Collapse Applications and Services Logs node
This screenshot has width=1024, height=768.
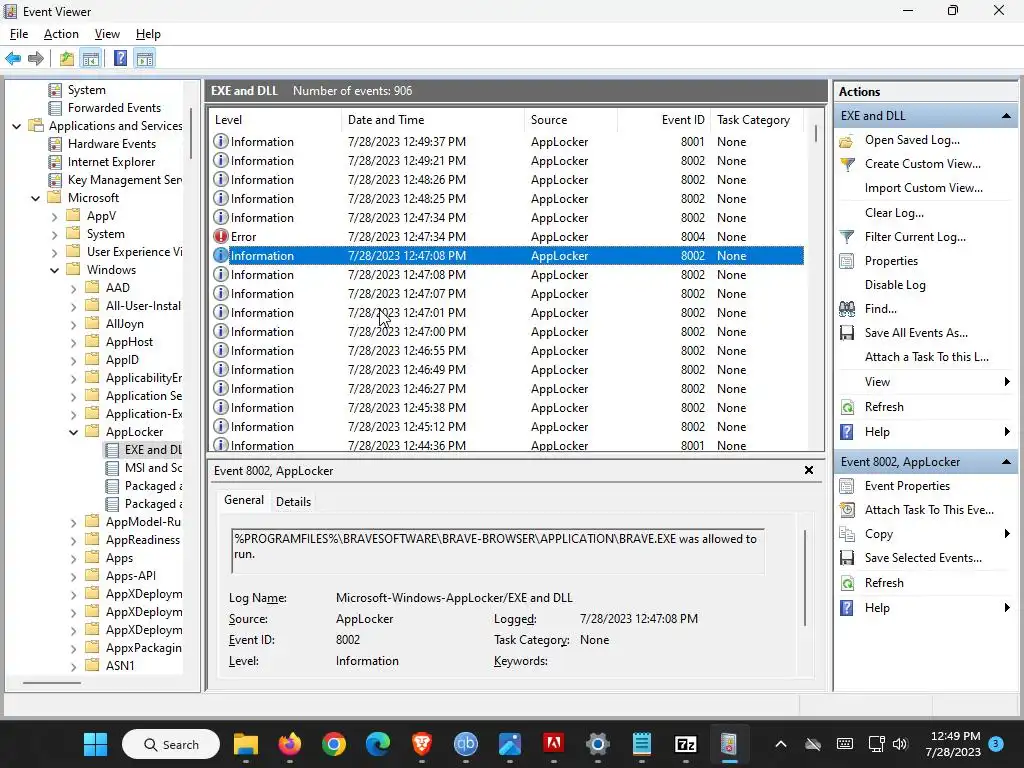17,126
